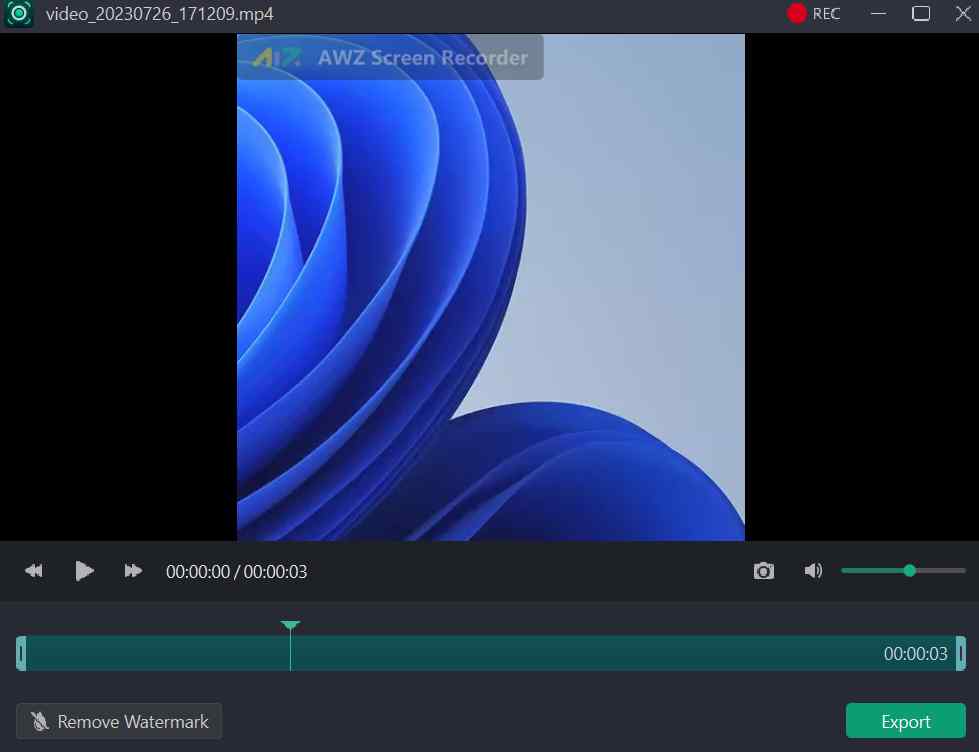Click the video_20230726_171209.mp4 title text
This screenshot has height=752, width=979.
[150, 14]
